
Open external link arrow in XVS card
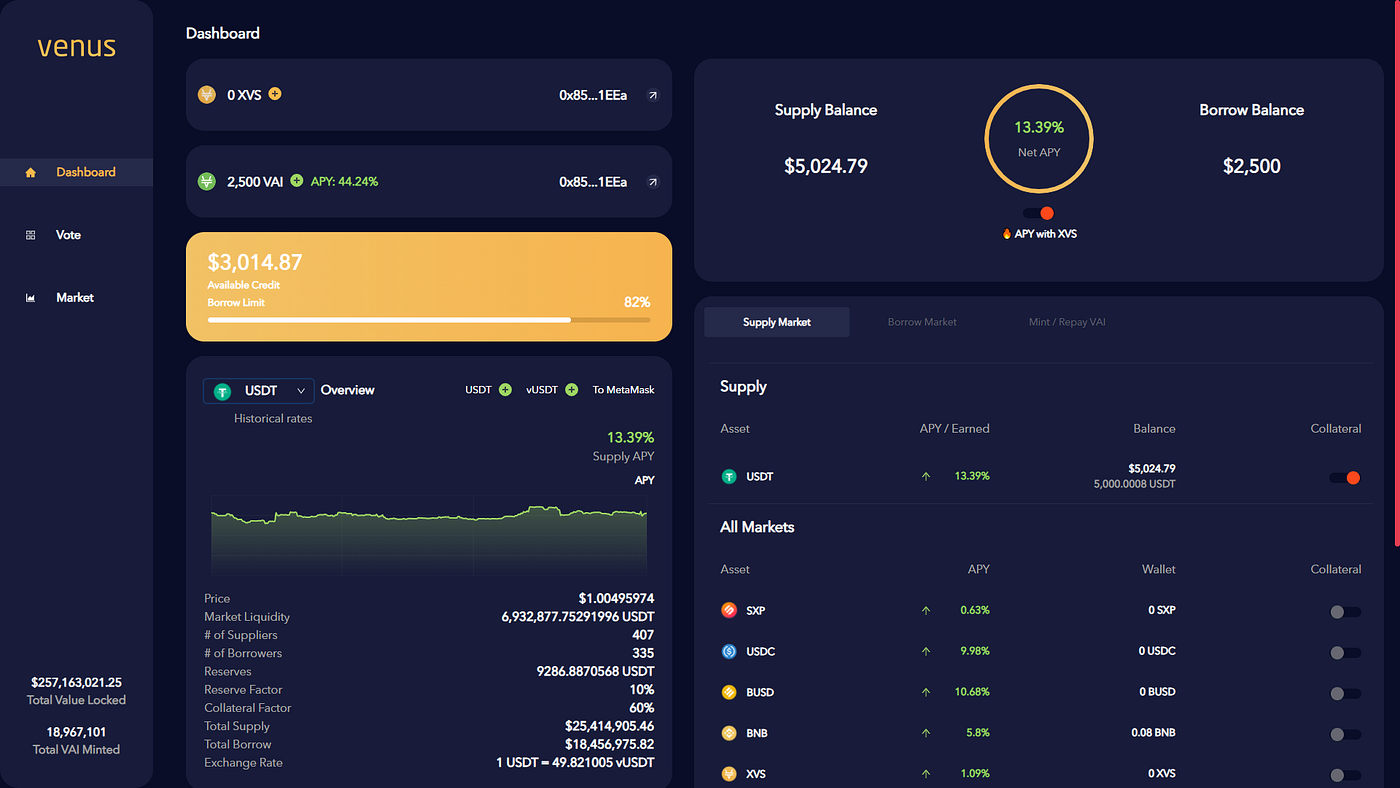tap(653, 96)
